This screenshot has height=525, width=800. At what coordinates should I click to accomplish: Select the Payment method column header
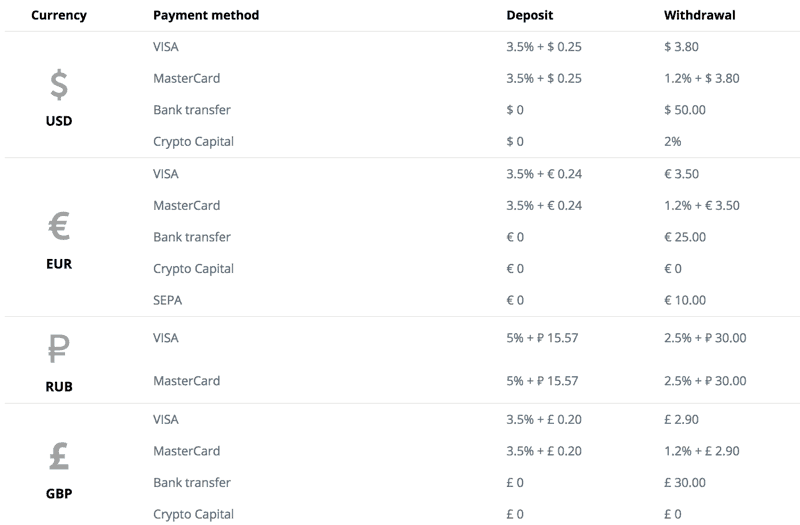(206, 15)
